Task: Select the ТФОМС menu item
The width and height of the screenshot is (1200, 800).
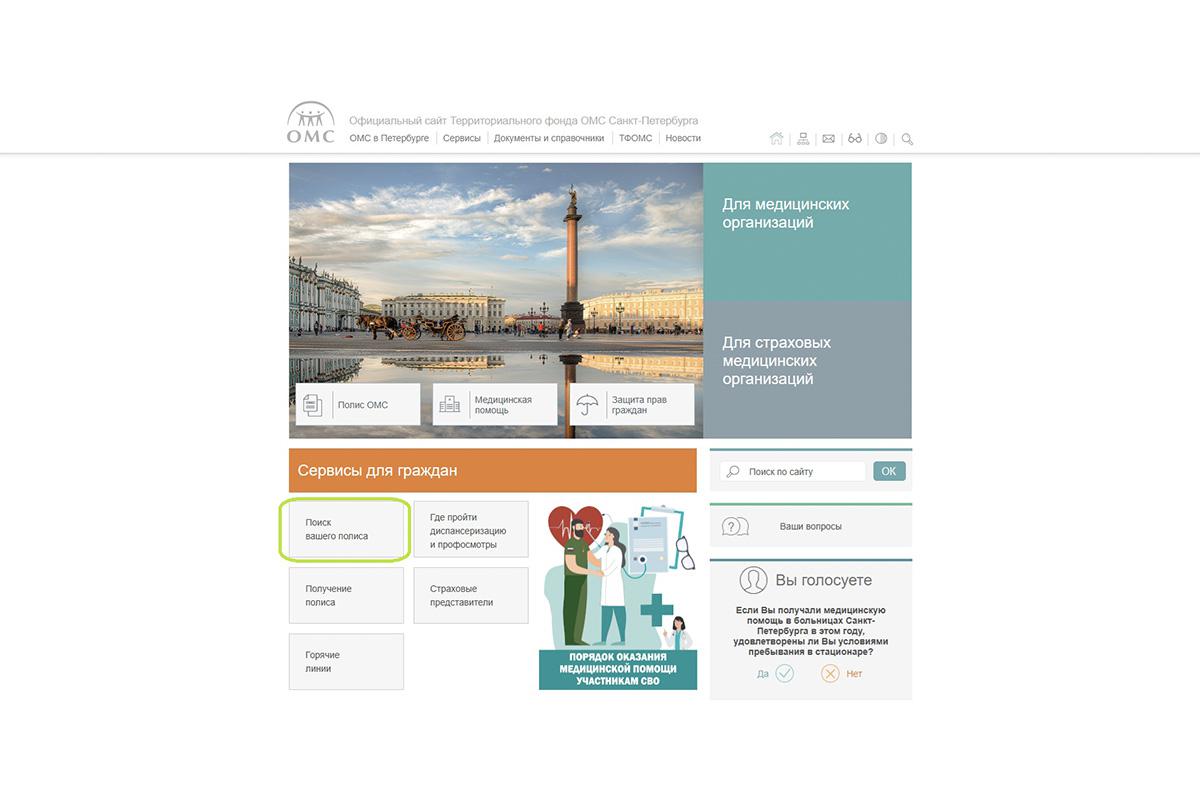Action: coord(636,138)
